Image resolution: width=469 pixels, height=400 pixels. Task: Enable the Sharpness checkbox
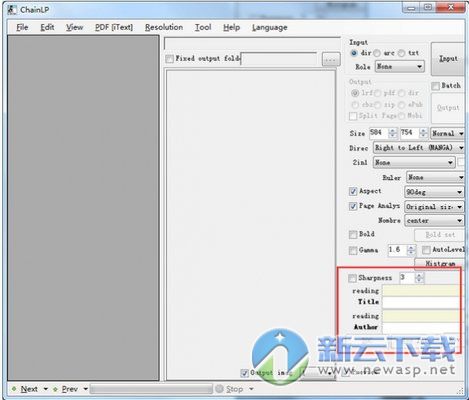(352, 278)
